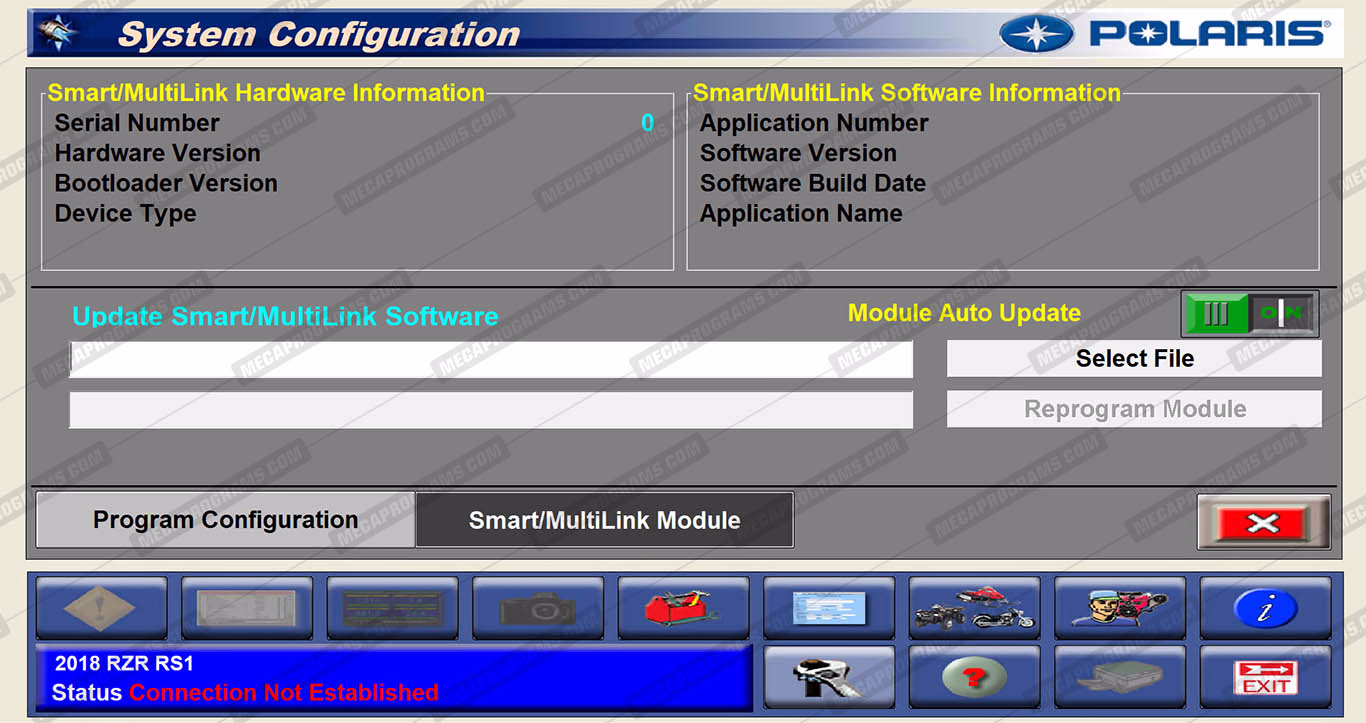The width and height of the screenshot is (1366, 723).
Task: Click the 2018 RZR RS1 vehicle text
Action: pos(124,663)
